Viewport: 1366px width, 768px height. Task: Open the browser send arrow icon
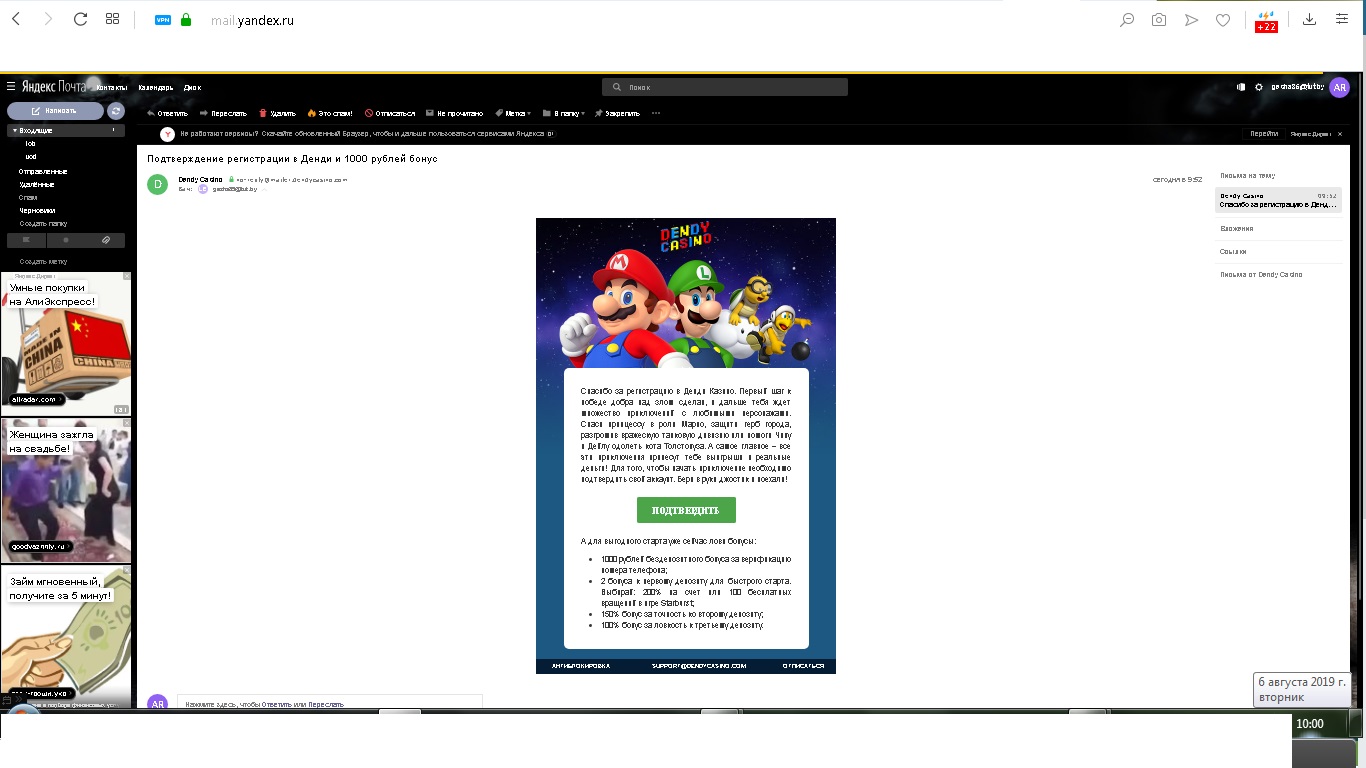click(1191, 19)
